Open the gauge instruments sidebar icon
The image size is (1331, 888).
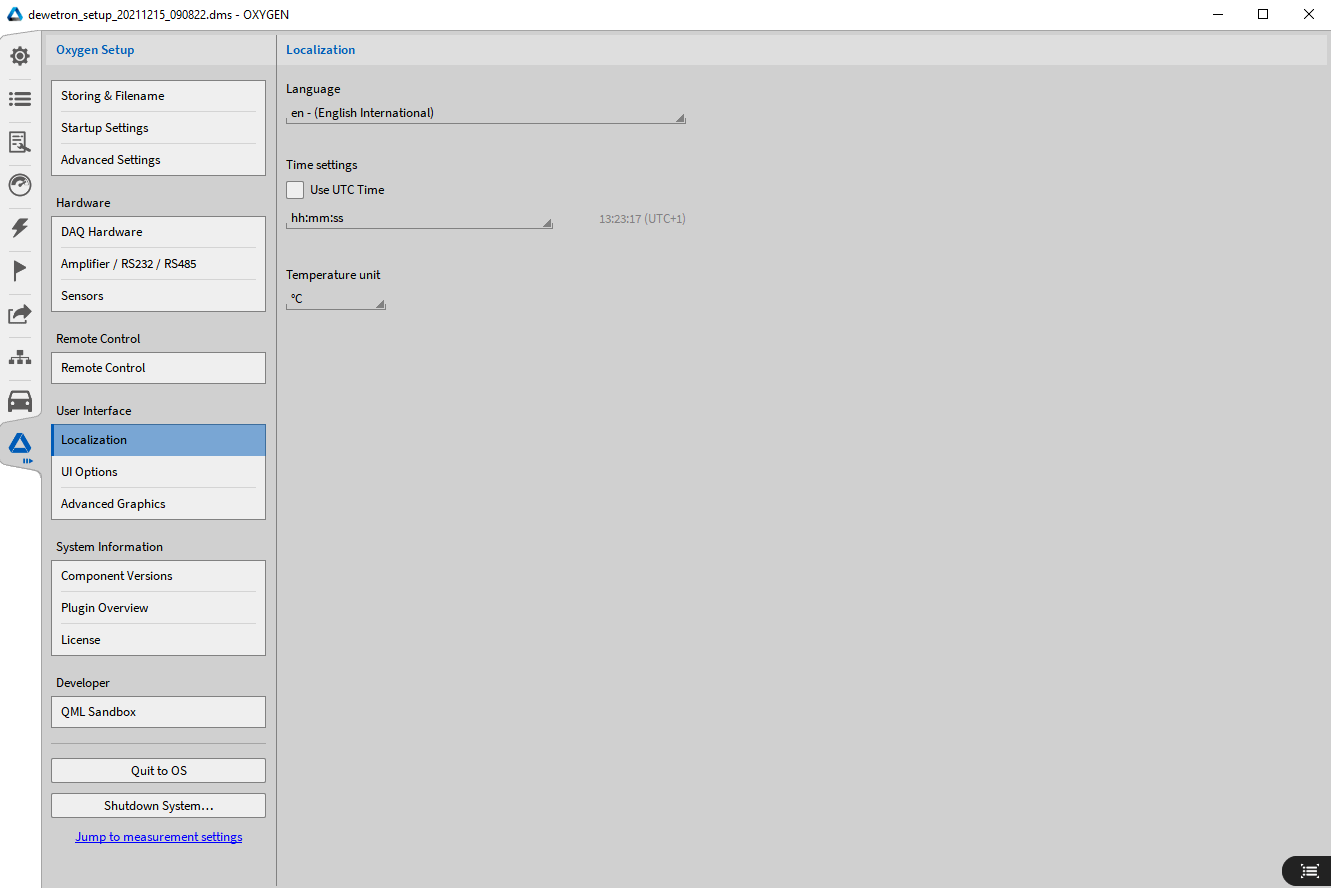[x=20, y=185]
